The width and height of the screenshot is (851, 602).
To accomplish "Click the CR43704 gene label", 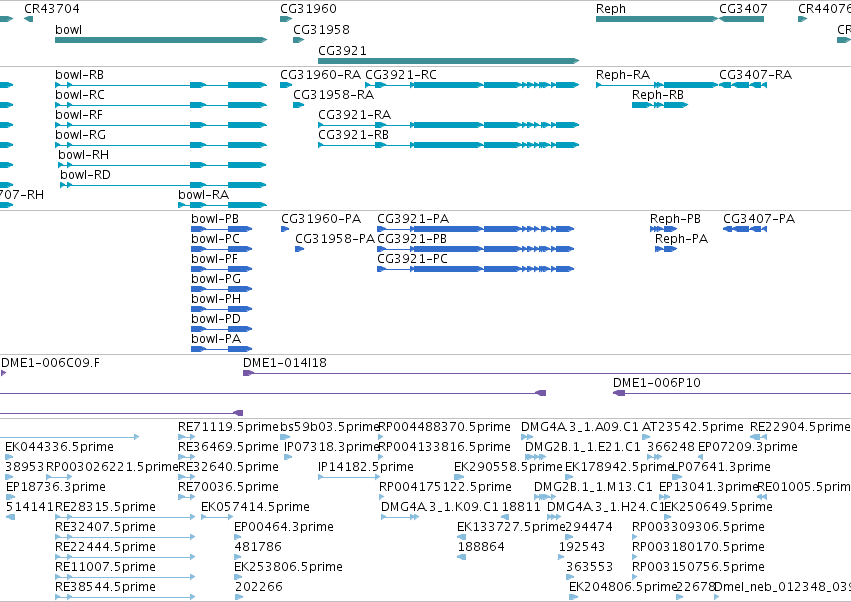I will [x=52, y=9].
